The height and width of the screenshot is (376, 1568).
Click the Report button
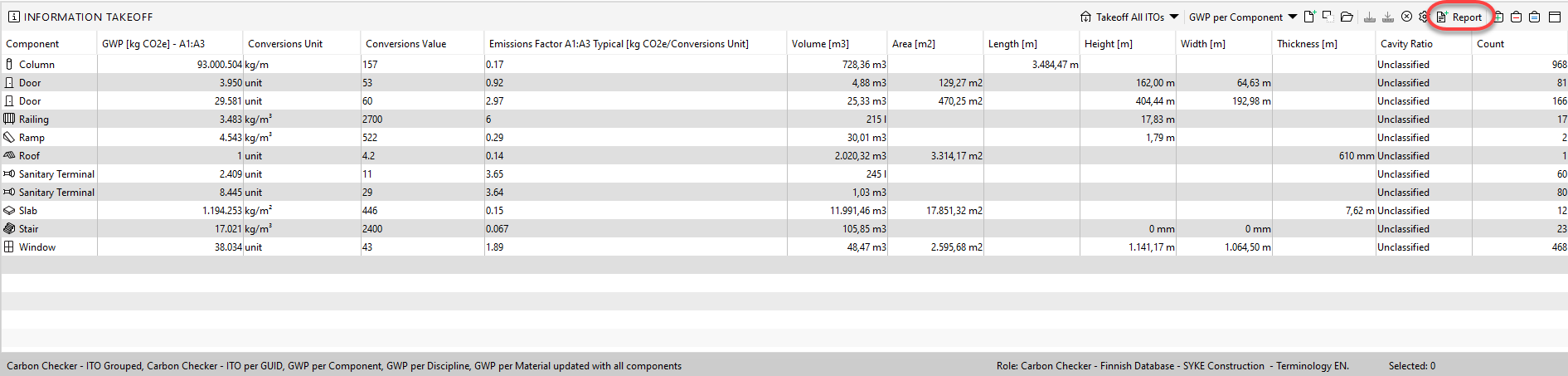[x=1459, y=17]
